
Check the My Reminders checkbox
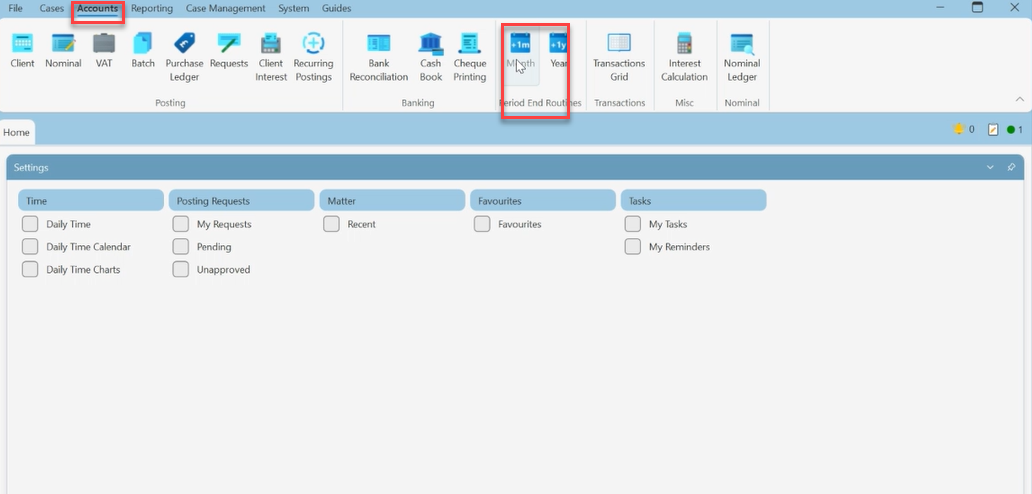tap(632, 247)
